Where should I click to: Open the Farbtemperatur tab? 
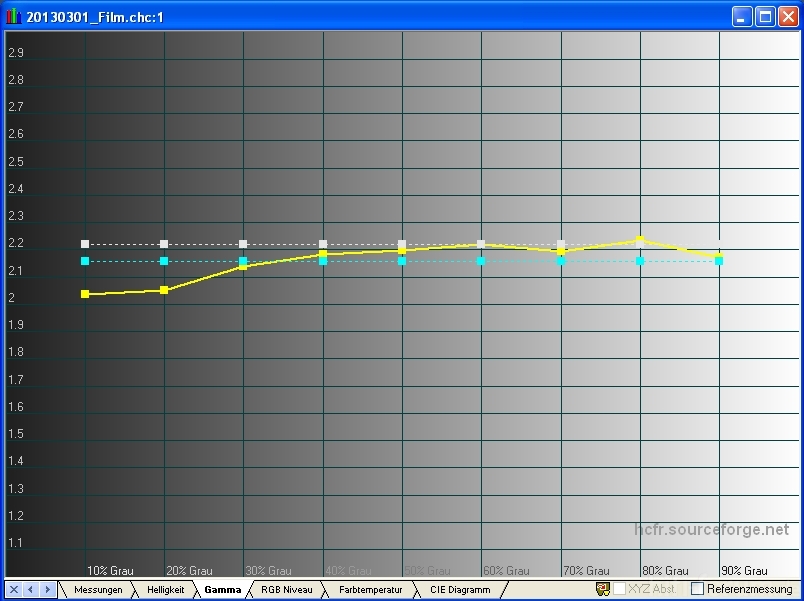pos(370,590)
